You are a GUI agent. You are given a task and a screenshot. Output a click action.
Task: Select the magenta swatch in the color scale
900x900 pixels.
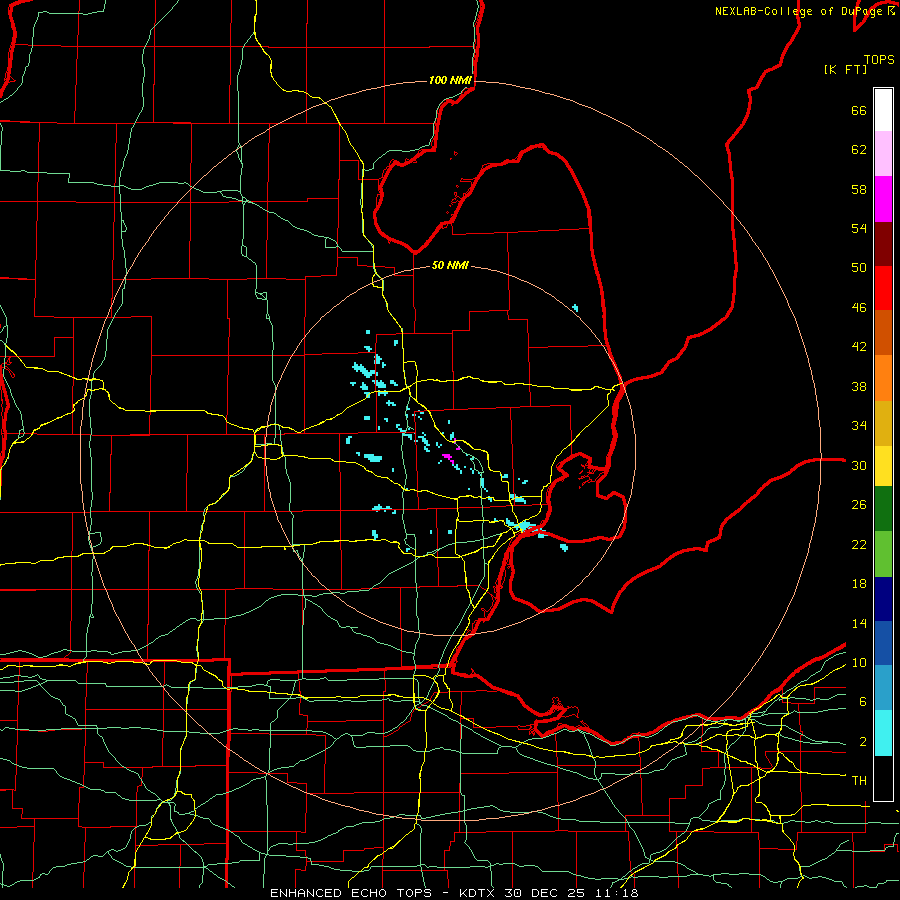click(883, 199)
